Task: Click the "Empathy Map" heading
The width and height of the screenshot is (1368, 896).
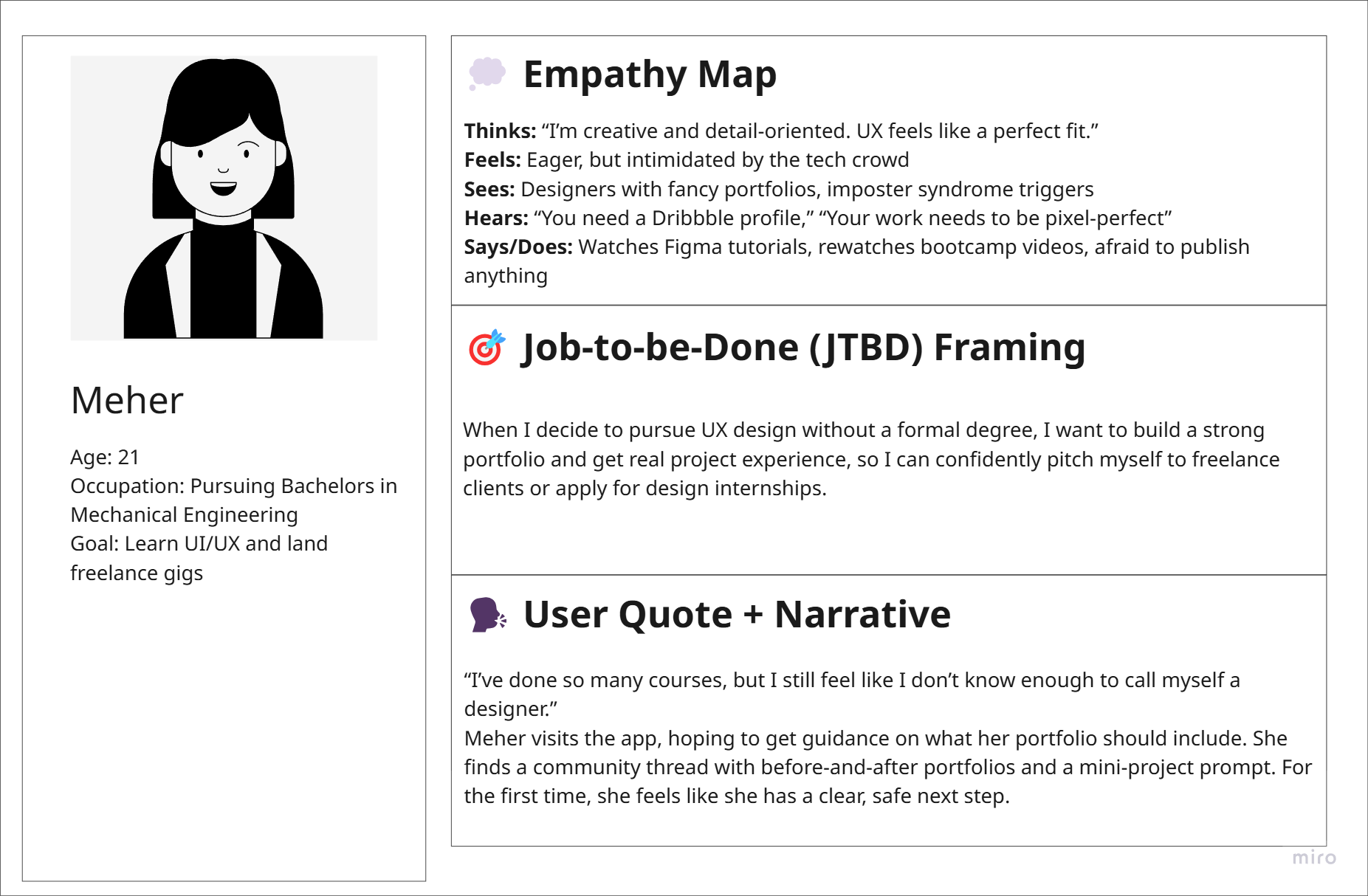Action: (650, 75)
